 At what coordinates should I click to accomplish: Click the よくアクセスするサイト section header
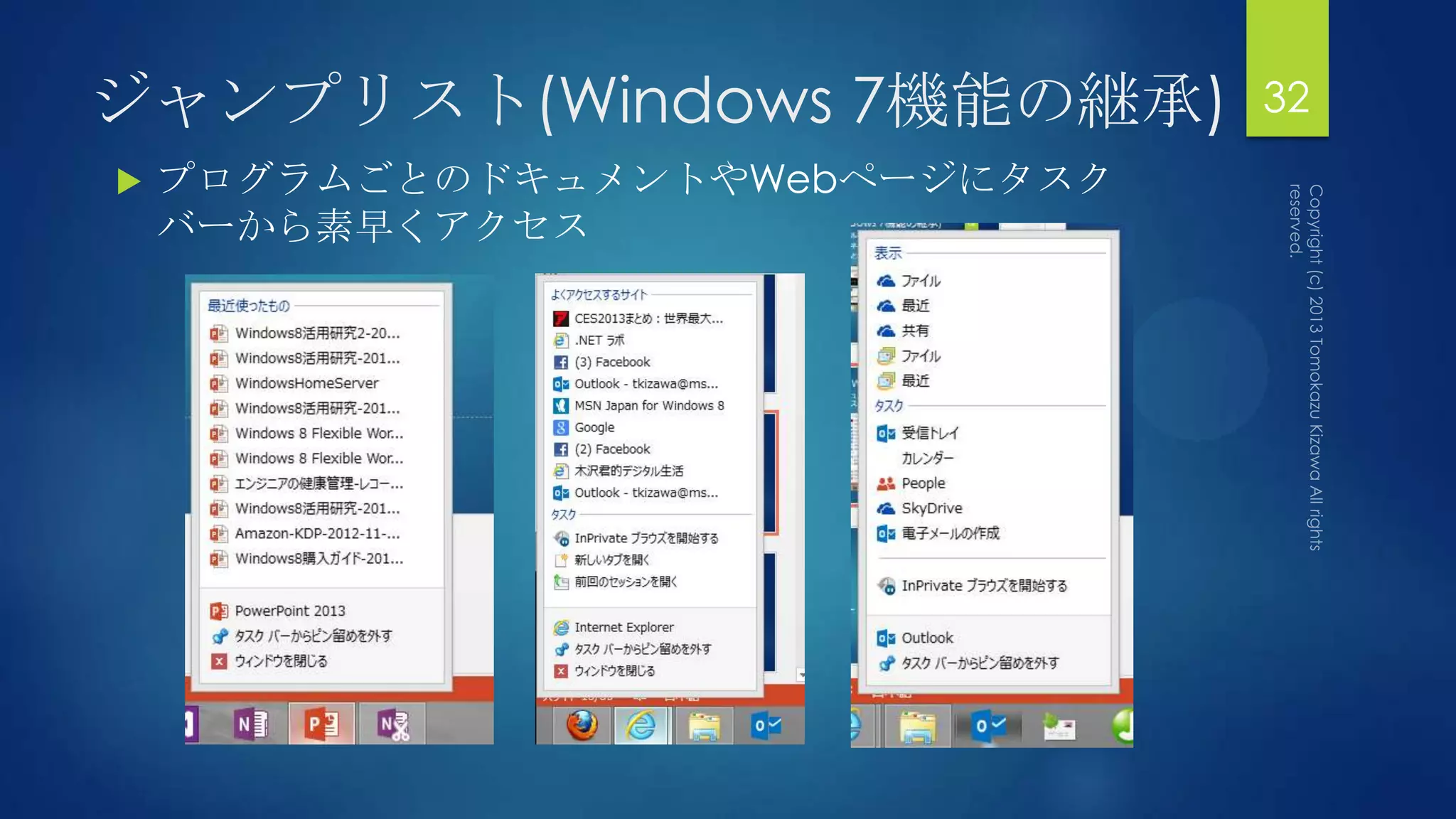click(599, 295)
